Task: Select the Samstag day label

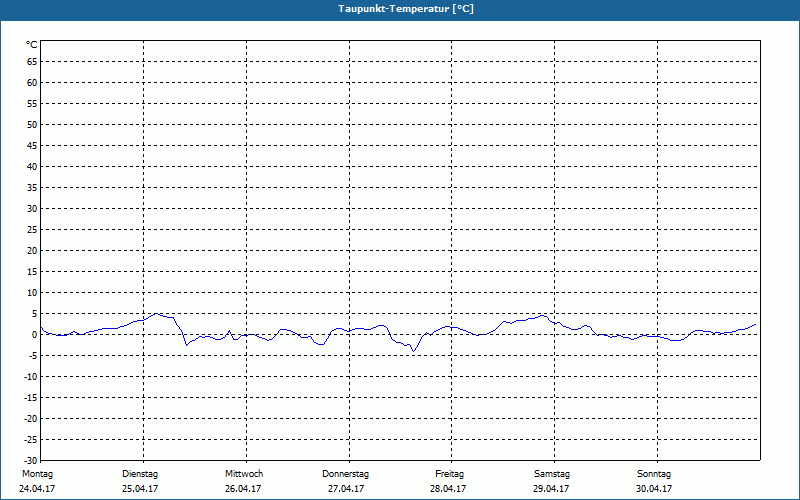Action: point(552,474)
